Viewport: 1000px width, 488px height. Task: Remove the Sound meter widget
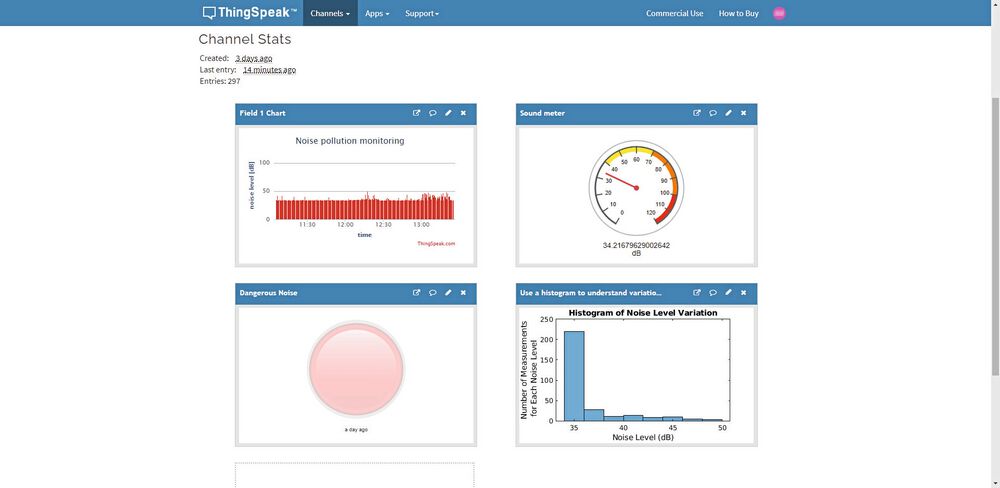(743, 113)
